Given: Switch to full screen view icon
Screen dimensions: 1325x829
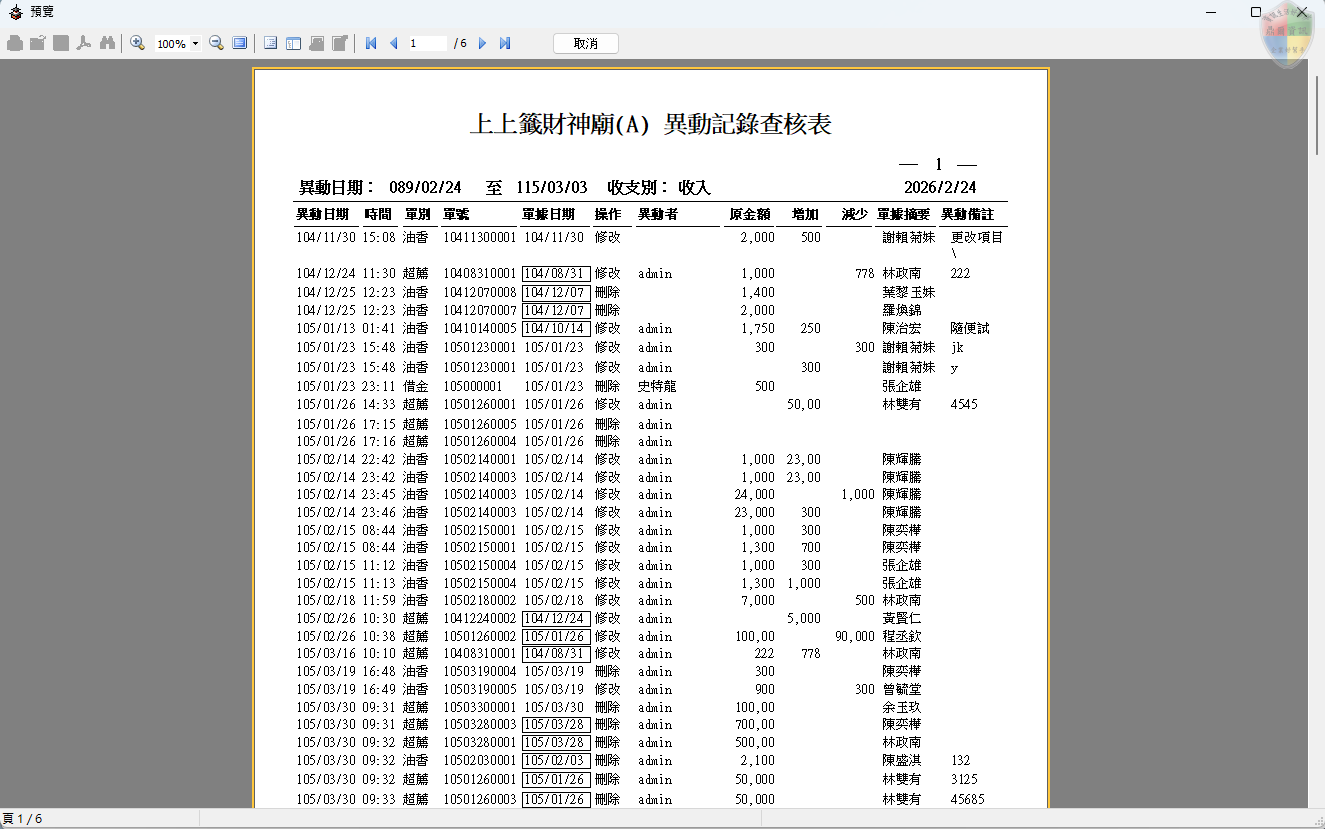Looking at the screenshot, I should tap(239, 43).
